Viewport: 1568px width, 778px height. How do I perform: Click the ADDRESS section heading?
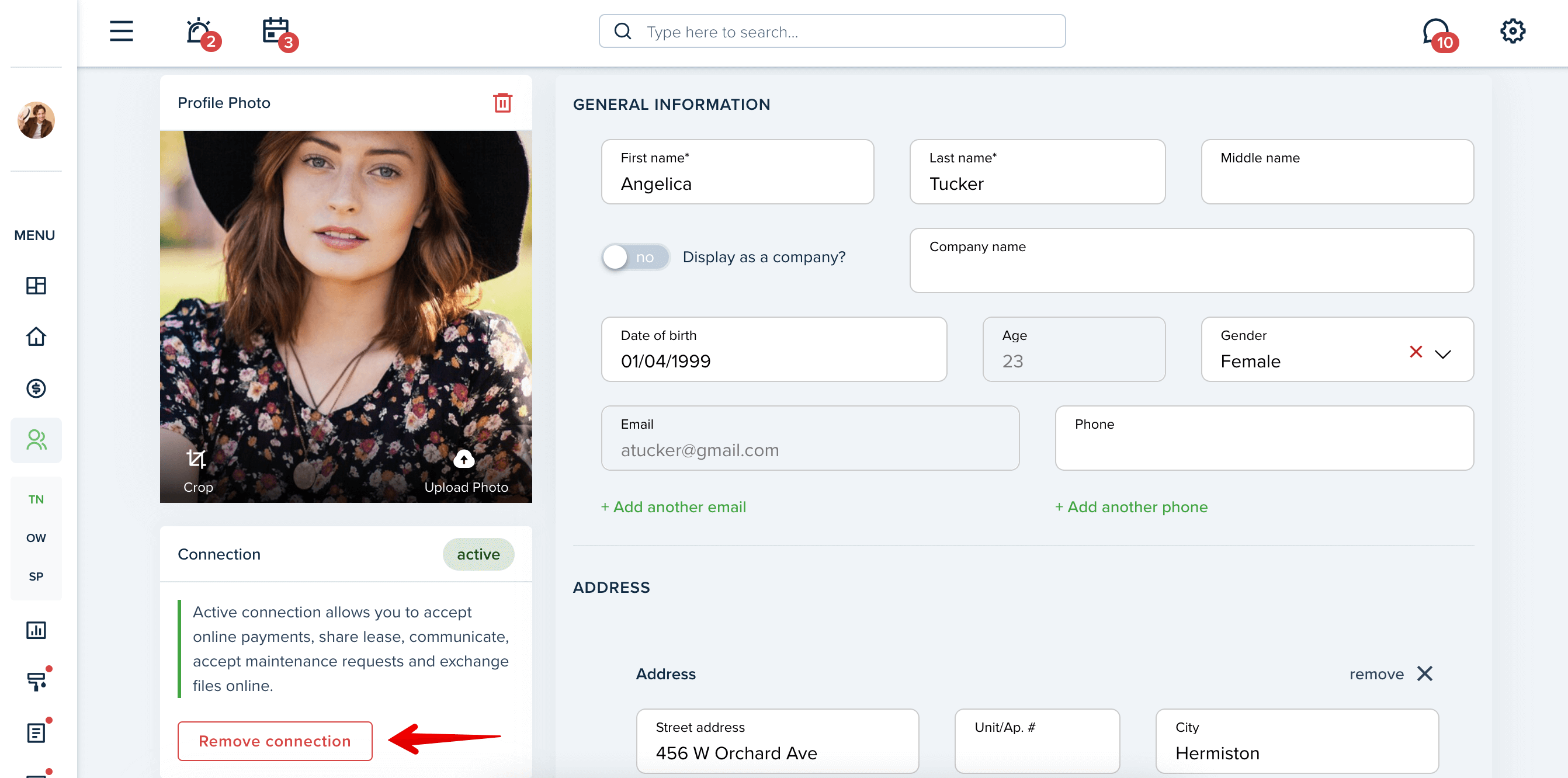tap(611, 588)
